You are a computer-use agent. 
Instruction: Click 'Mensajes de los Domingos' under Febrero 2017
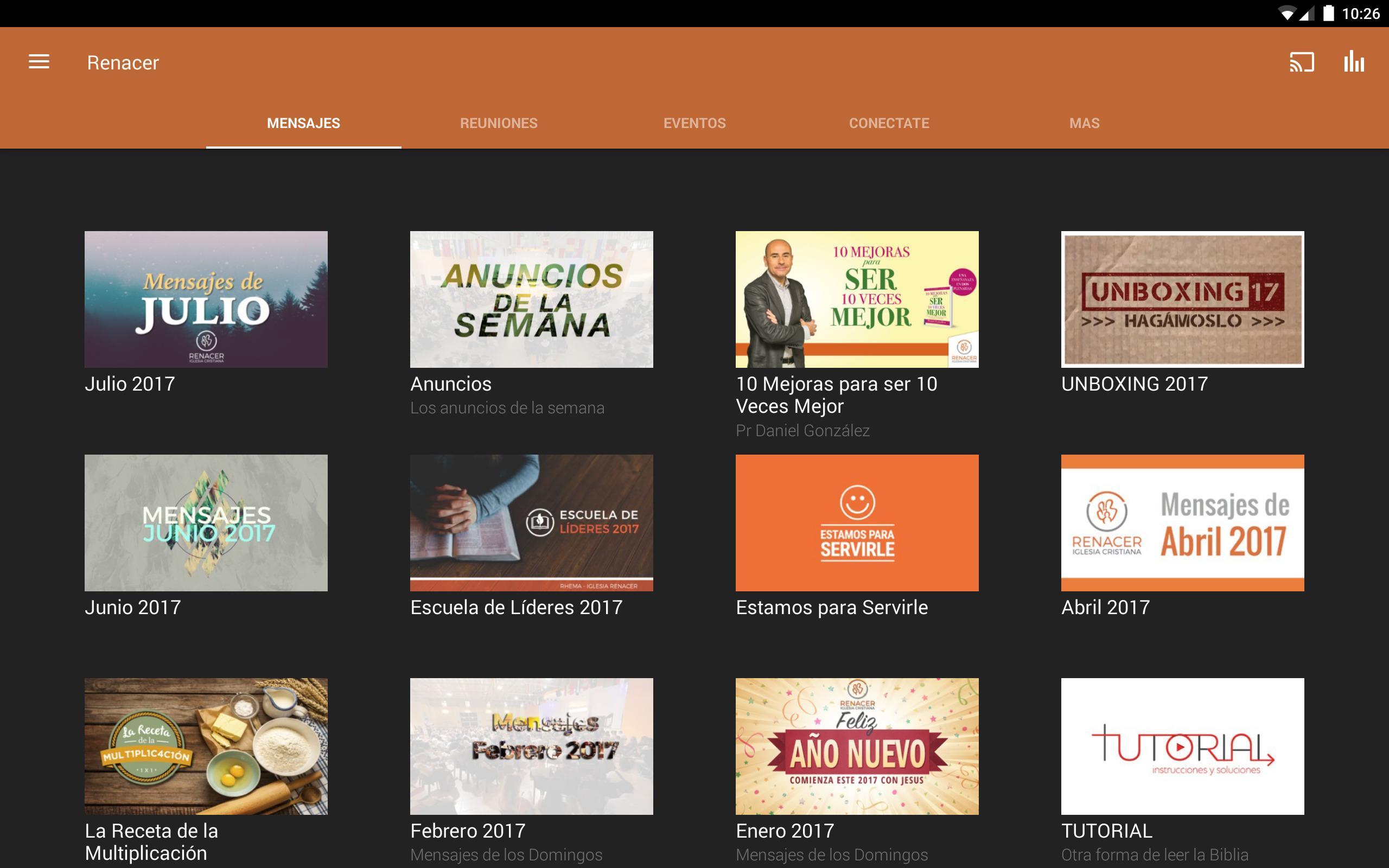[506, 855]
